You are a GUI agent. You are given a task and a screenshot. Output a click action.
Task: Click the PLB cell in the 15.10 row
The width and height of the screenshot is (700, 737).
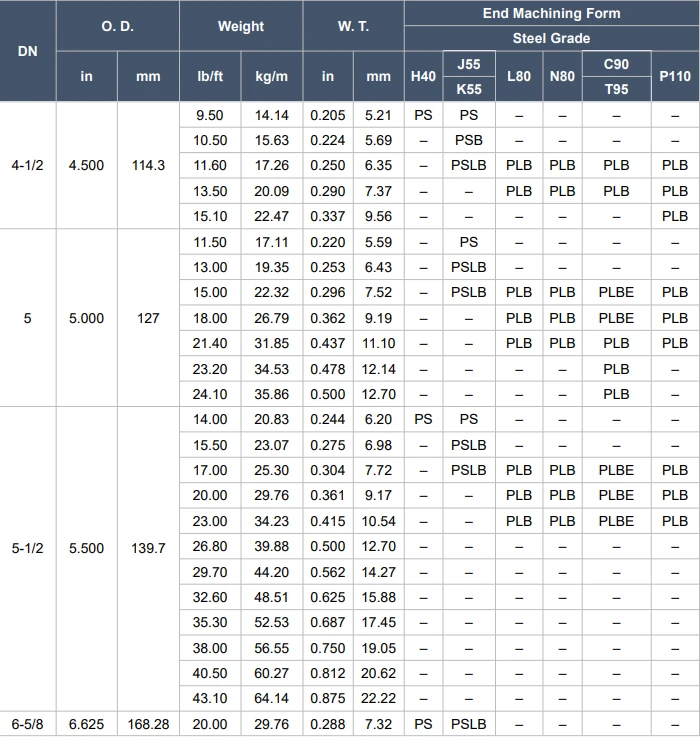coord(675,216)
